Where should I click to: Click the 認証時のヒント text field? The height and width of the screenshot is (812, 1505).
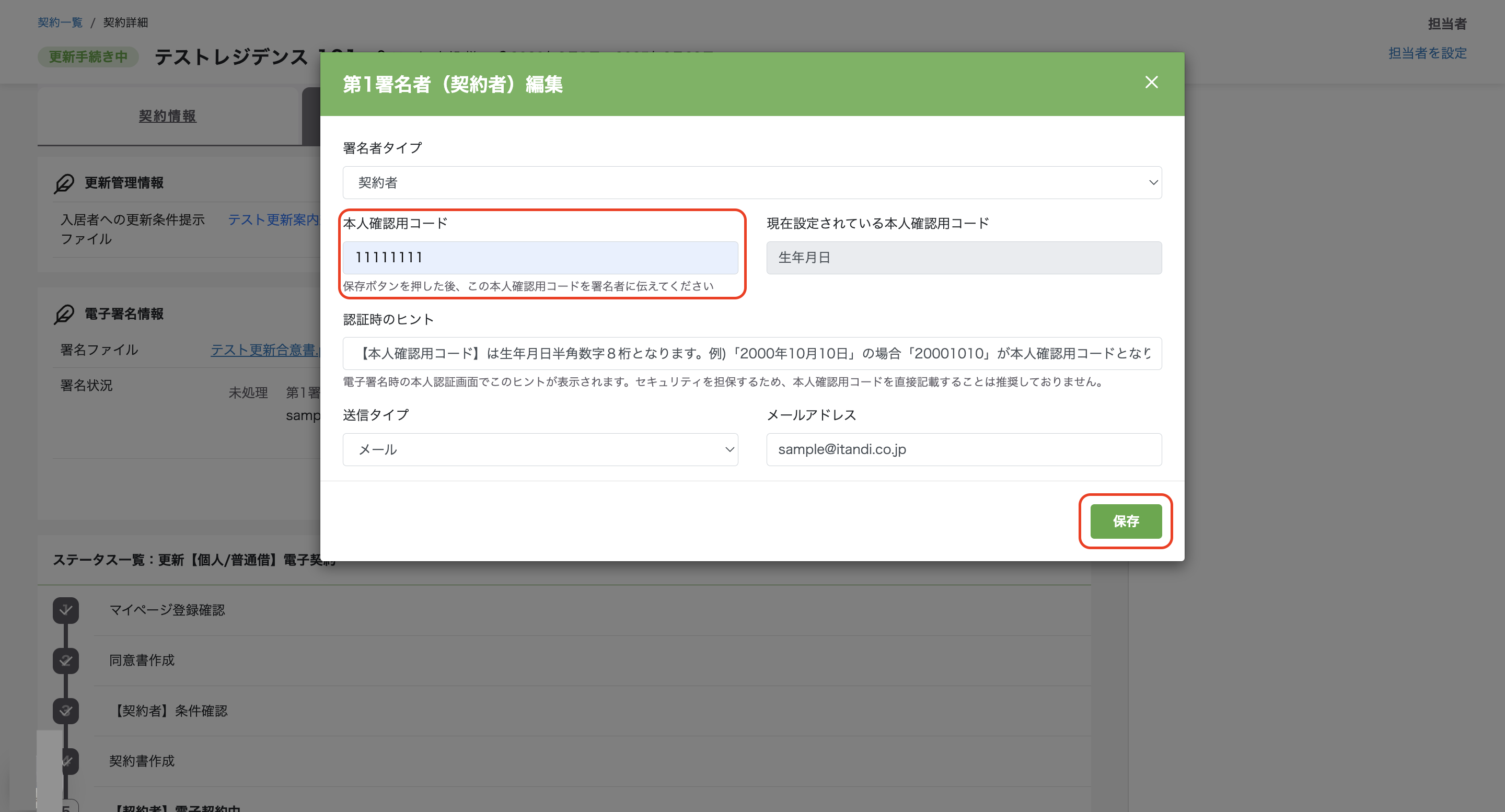[752, 353]
